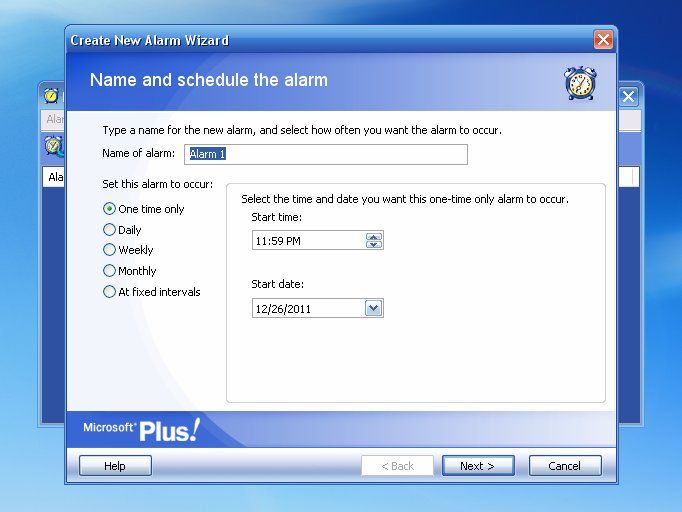Click alarm clock icon in background window title
The width and height of the screenshot is (682, 512).
[x=51, y=96]
